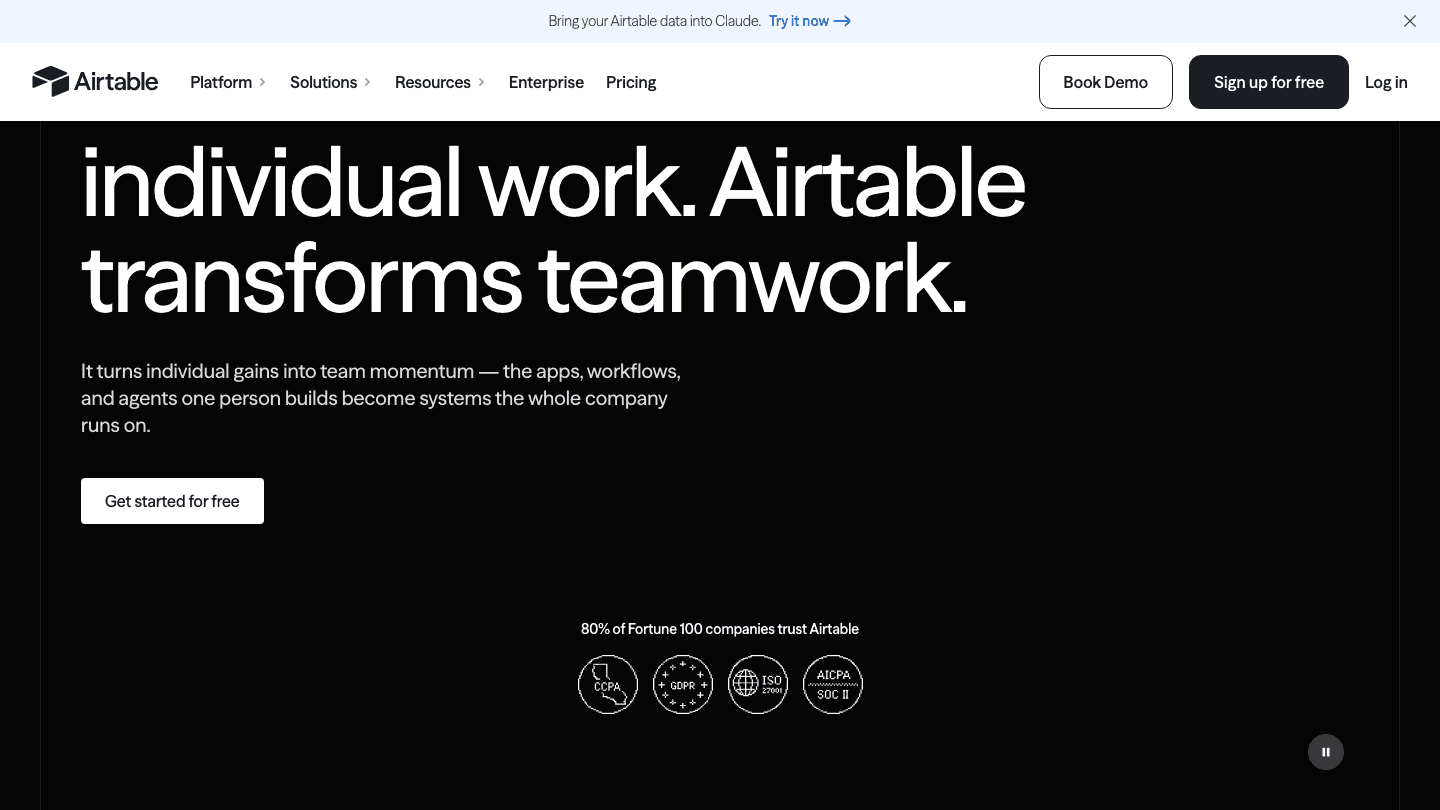
Task: Pause the hero background animation
Action: pyautogui.click(x=1326, y=752)
